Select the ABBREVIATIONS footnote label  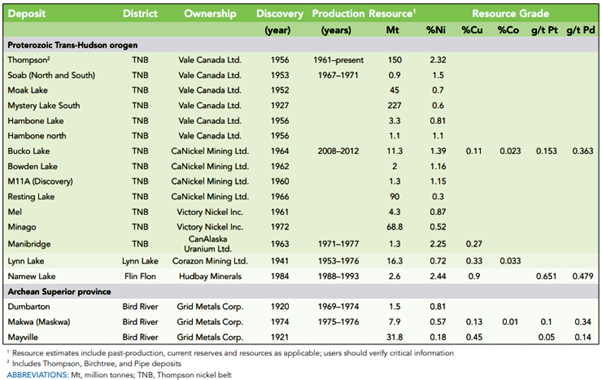(x=38, y=375)
